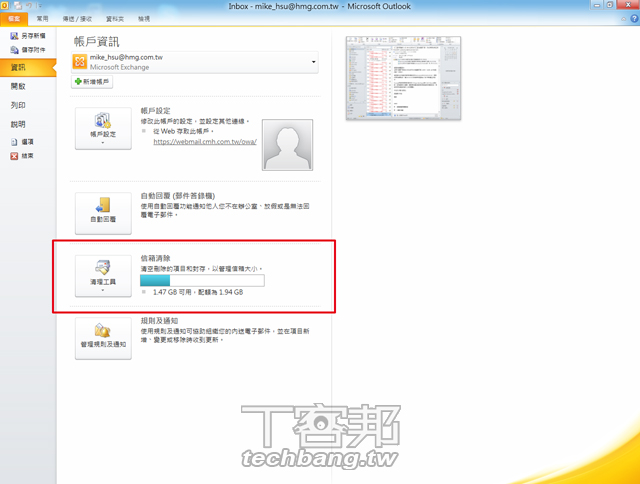This screenshot has height=484, width=640.
Task: Click the Send/Receive icon in quick access toolbar
Action: pos(18,6)
